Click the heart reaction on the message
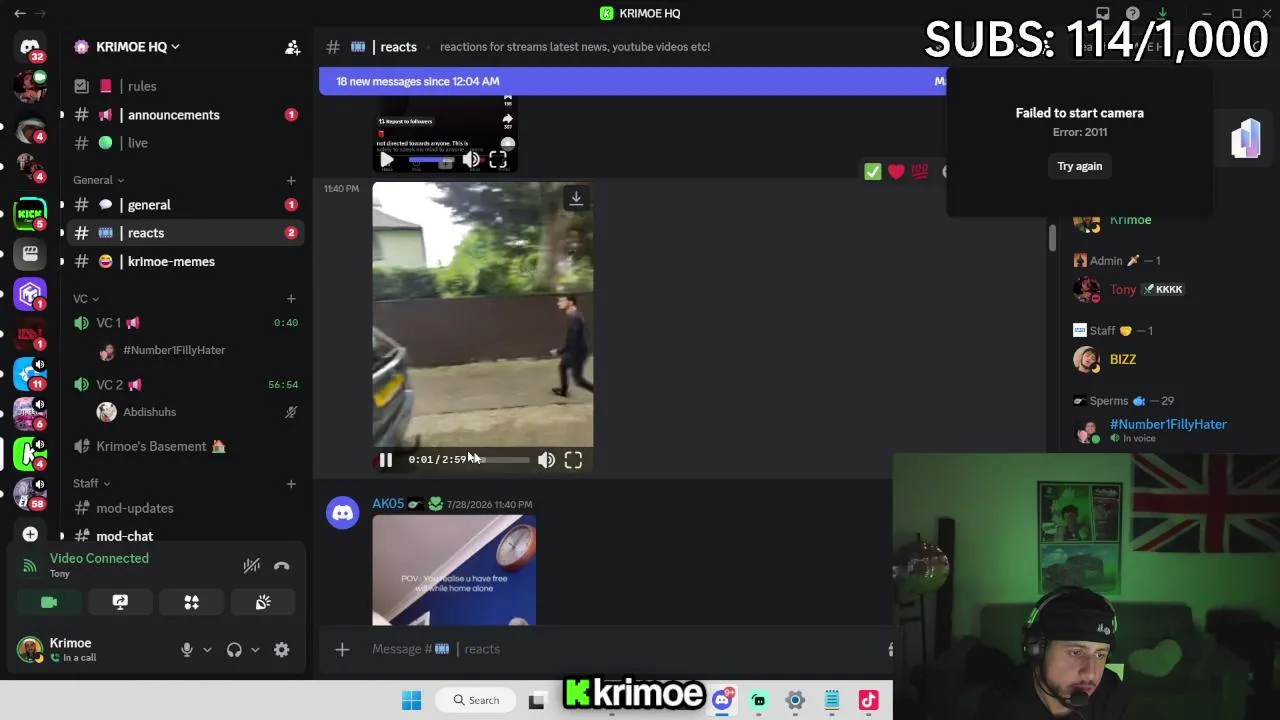The image size is (1280, 720). click(x=896, y=172)
